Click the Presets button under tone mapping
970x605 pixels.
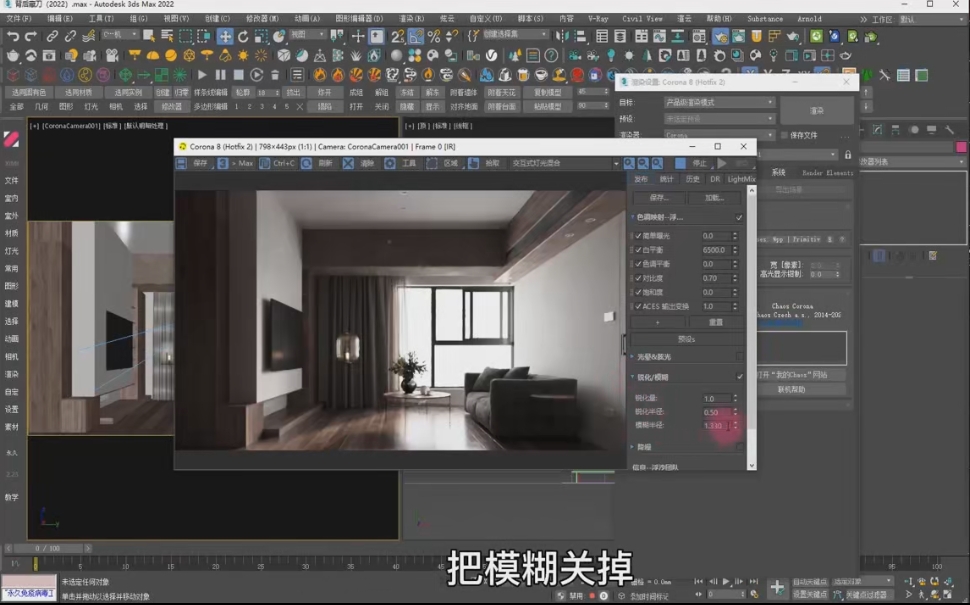[687, 339]
